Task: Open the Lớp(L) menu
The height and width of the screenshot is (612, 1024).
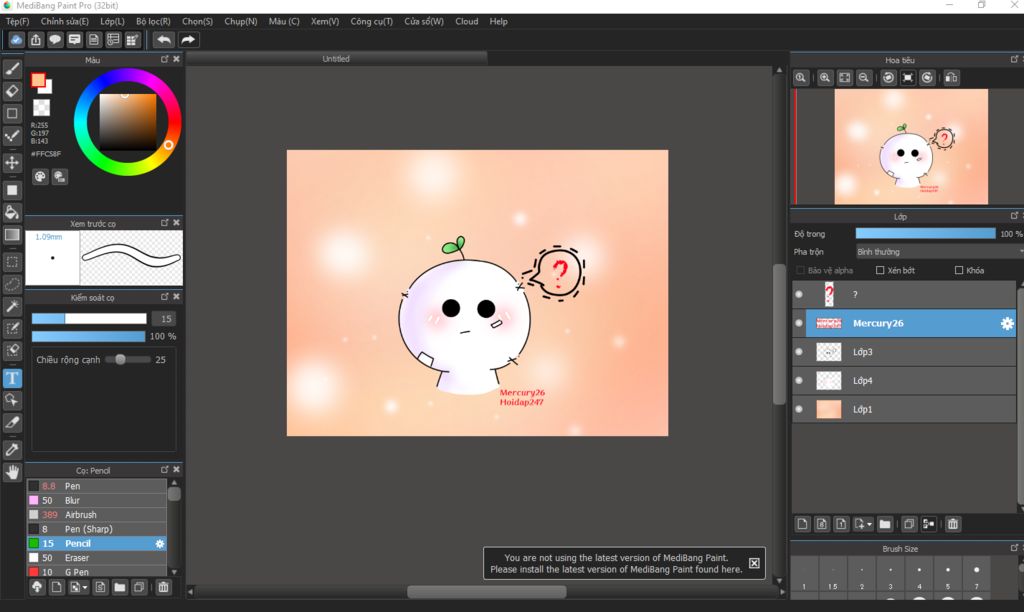Action: (x=112, y=22)
